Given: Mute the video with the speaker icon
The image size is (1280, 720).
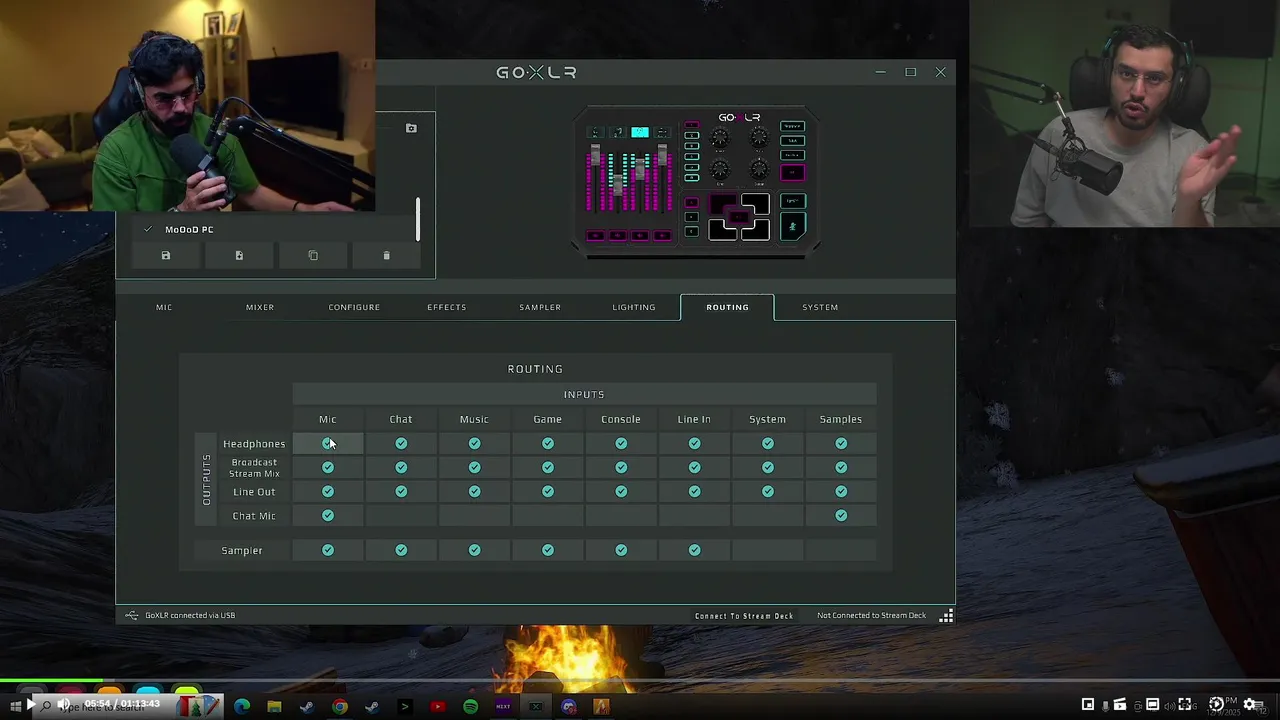Looking at the screenshot, I should click(64, 704).
